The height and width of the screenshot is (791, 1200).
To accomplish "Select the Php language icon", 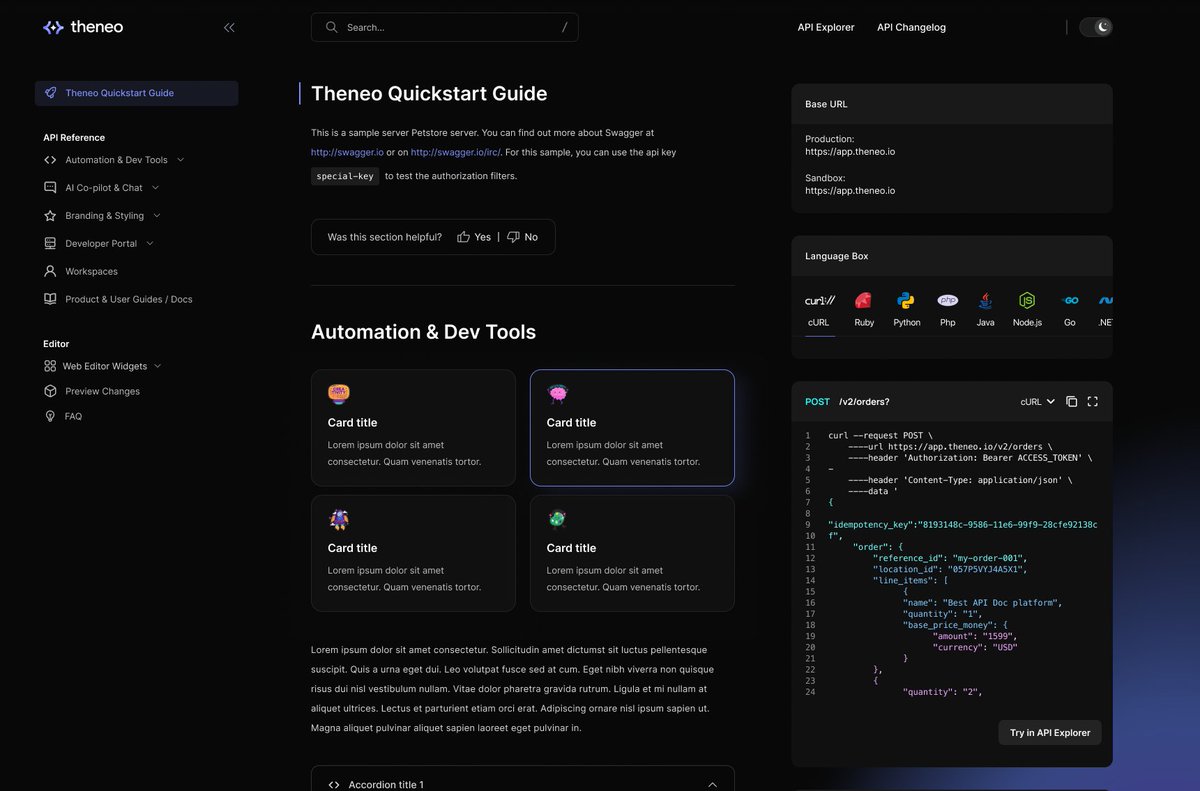I will (947, 300).
